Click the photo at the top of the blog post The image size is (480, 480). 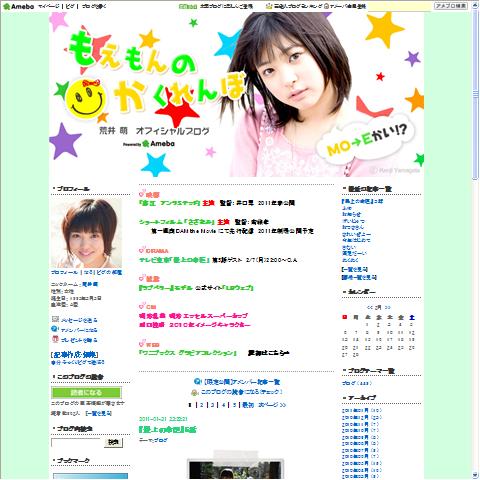(x=235, y=466)
